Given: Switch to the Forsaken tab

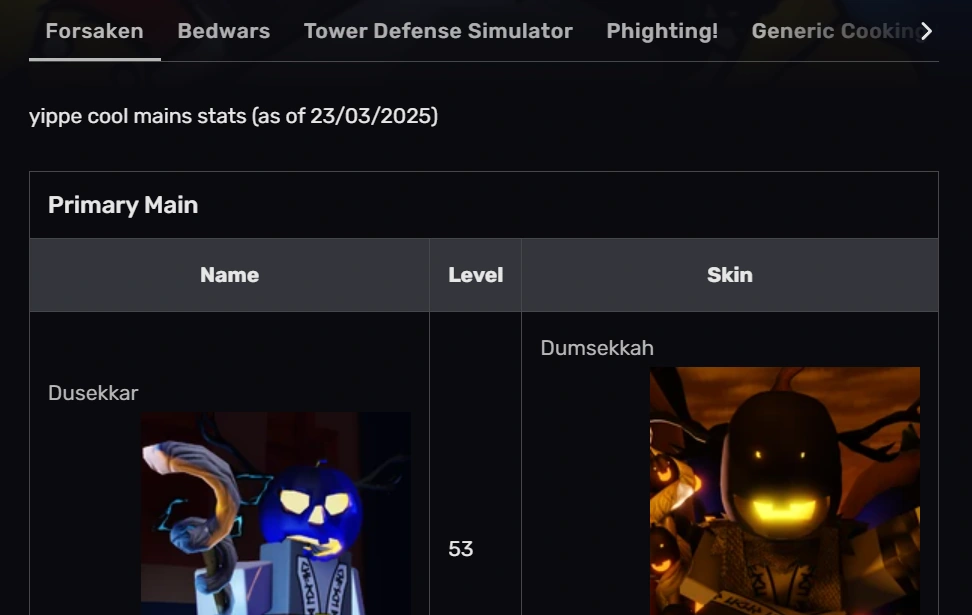Looking at the screenshot, I should (94, 31).
